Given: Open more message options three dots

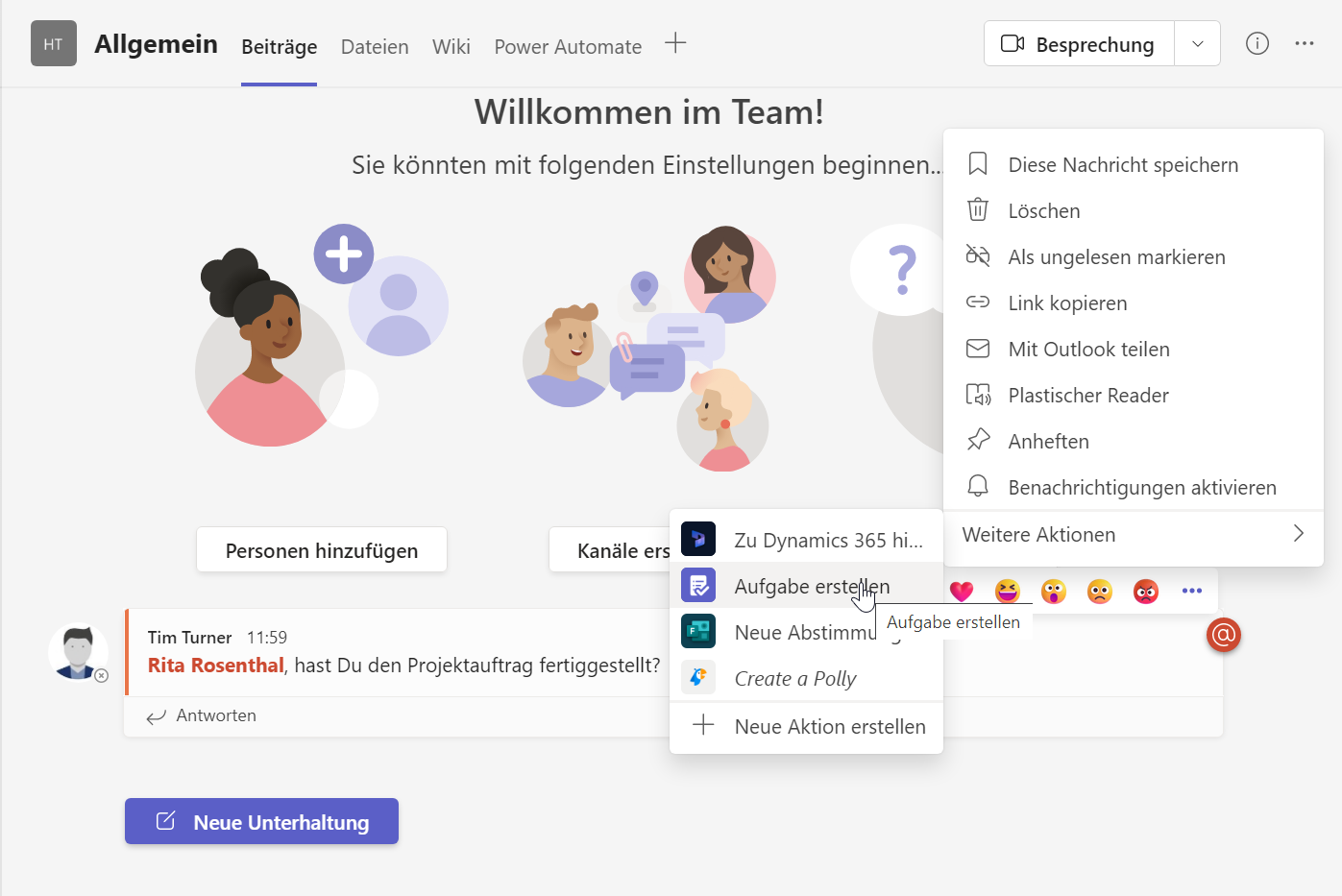Looking at the screenshot, I should [x=1192, y=591].
